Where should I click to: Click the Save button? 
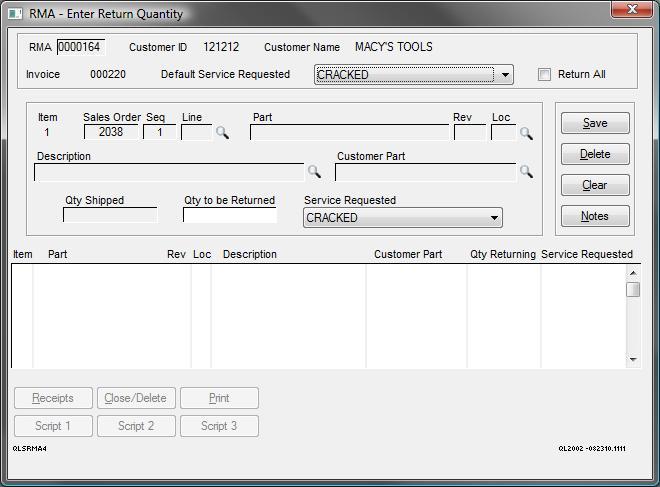coord(595,123)
